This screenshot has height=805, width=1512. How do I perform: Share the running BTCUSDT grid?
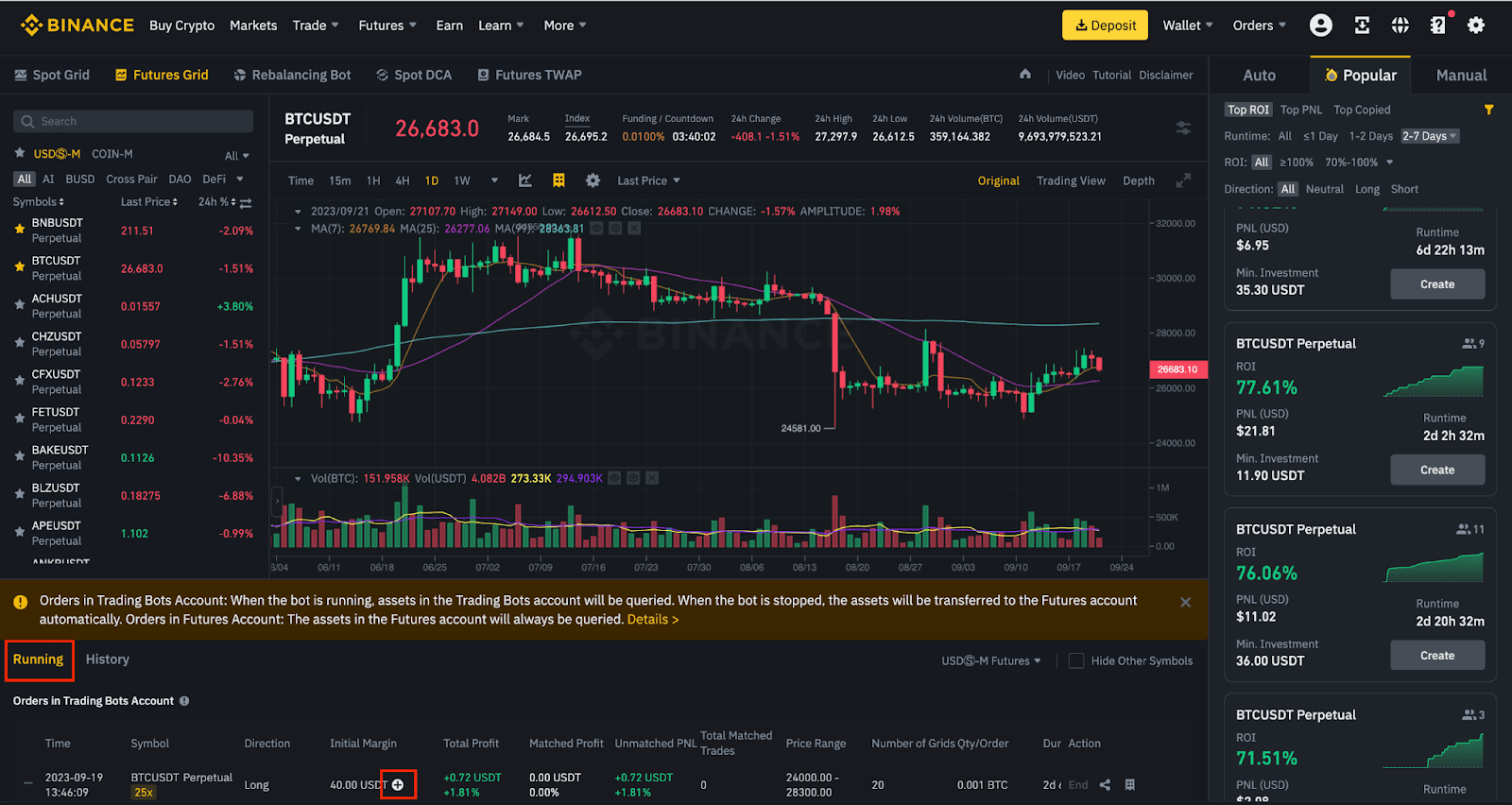[1105, 785]
